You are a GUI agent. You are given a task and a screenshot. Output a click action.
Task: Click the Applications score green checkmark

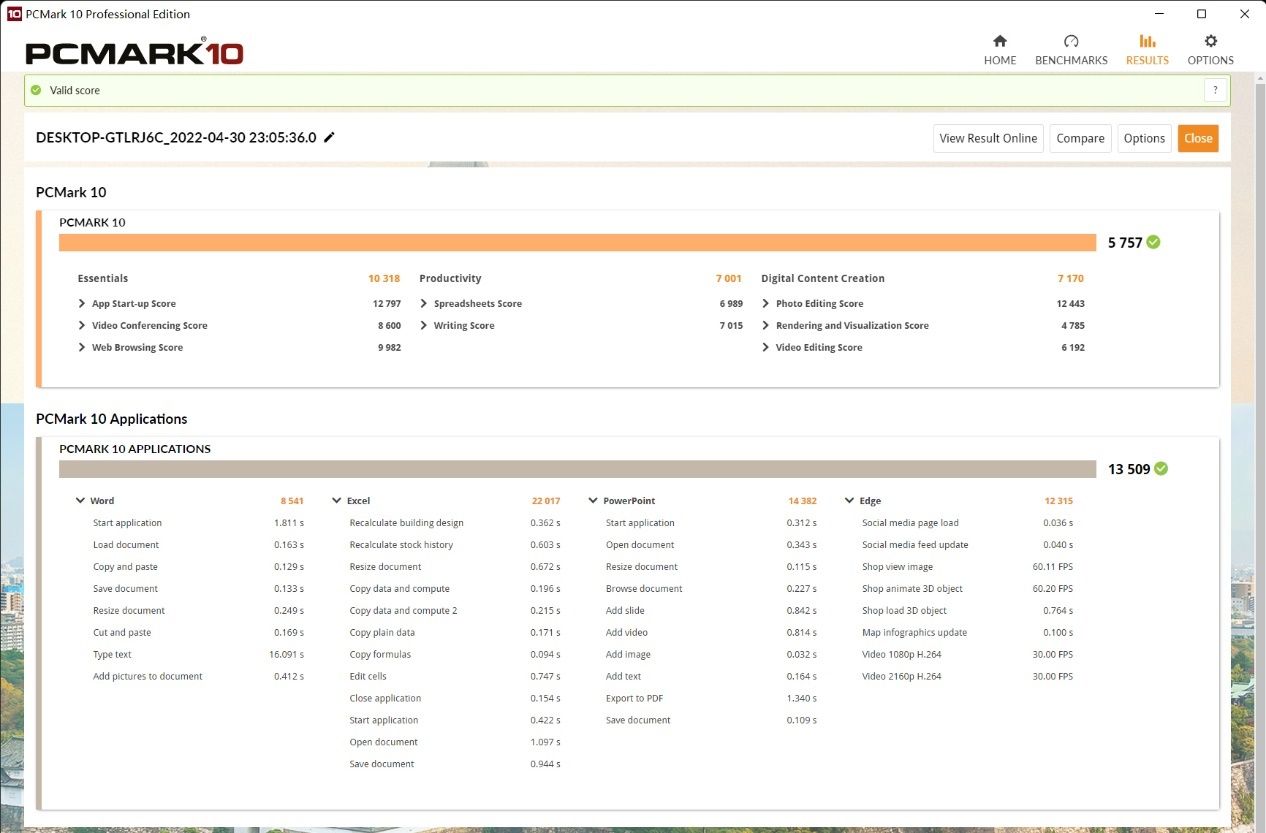[1161, 469]
